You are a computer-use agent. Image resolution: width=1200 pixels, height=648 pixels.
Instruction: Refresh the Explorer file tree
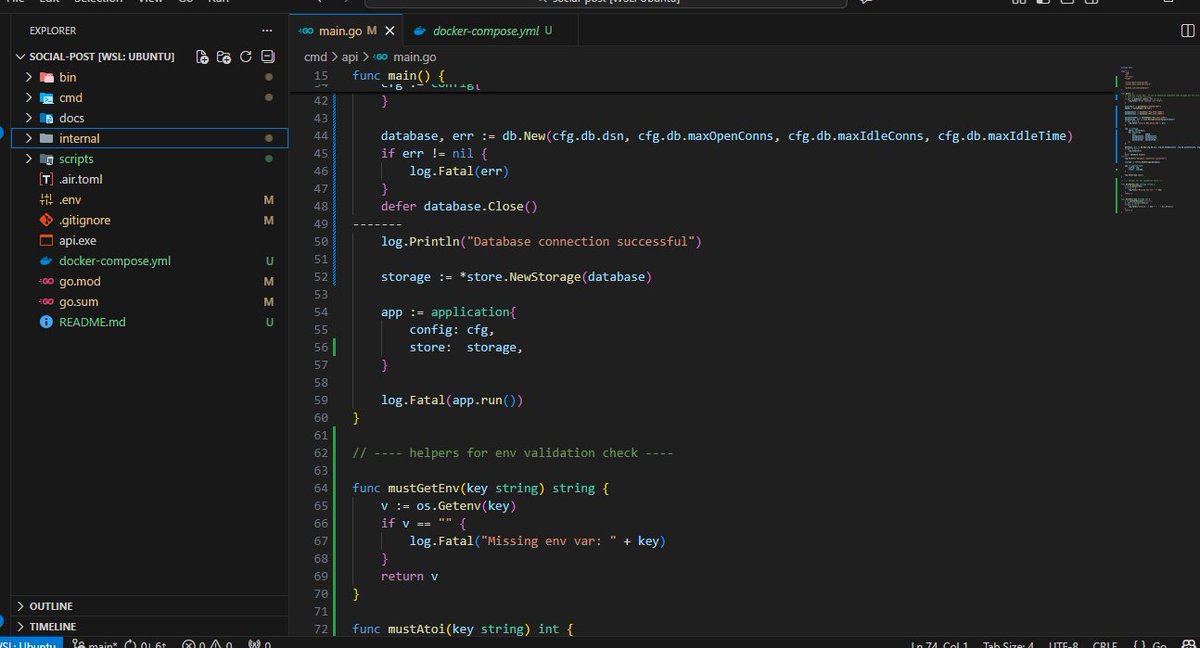[246, 57]
